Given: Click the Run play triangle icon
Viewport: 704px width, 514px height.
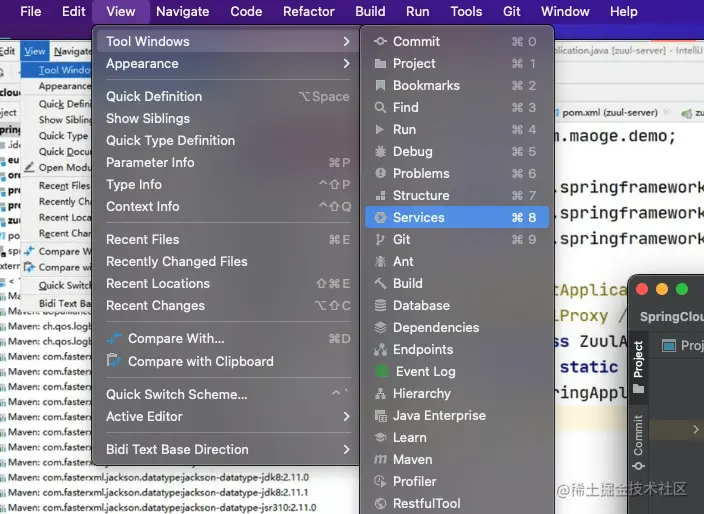Looking at the screenshot, I should pyautogui.click(x=380, y=129).
